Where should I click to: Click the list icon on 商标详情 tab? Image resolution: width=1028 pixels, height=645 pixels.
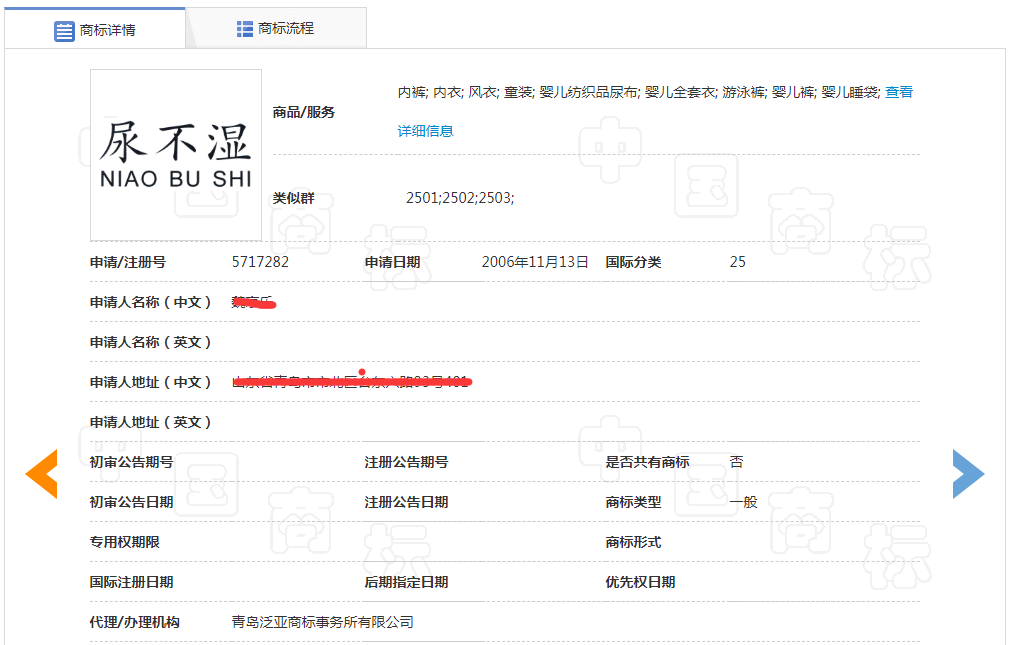64,30
